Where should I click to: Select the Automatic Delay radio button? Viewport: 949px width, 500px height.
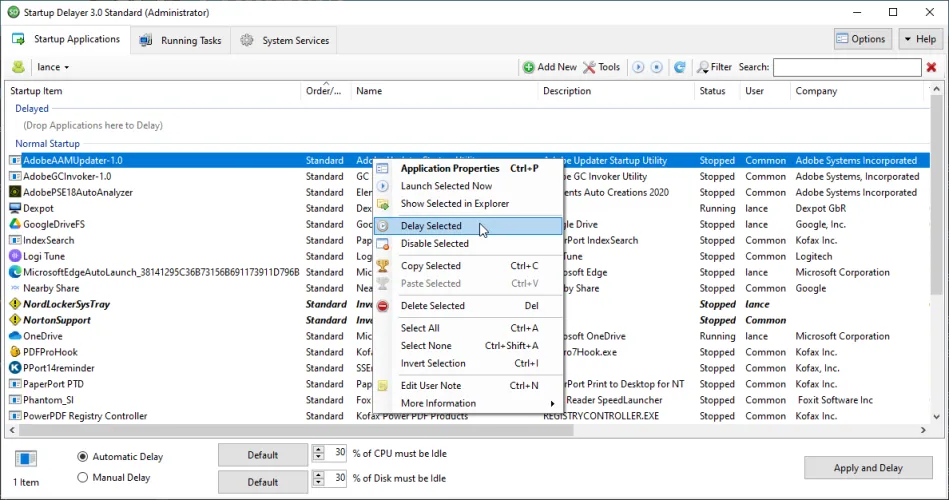[x=83, y=456]
